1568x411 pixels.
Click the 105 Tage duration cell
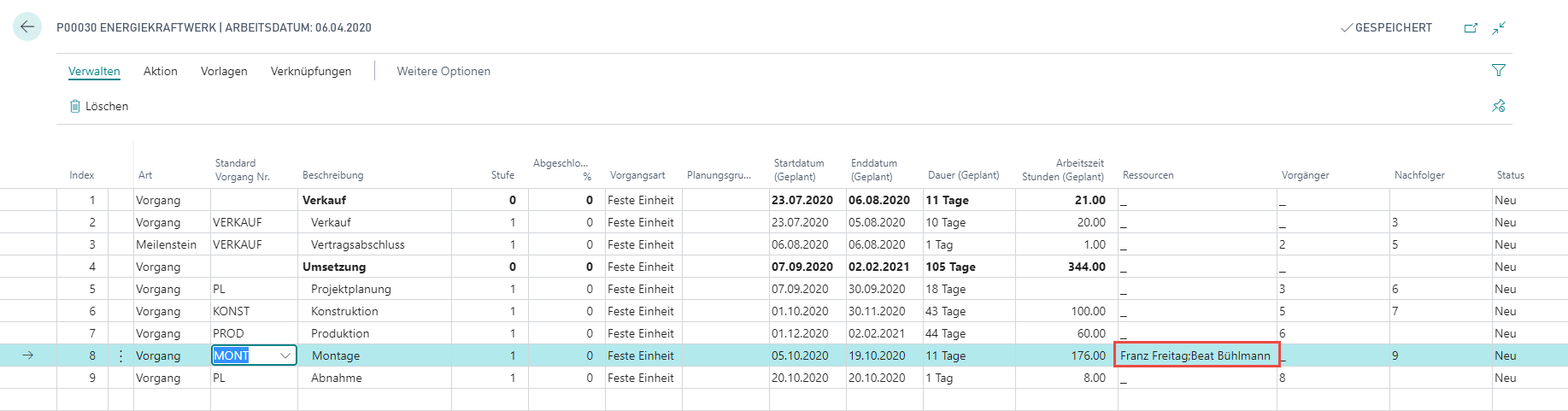969,267
